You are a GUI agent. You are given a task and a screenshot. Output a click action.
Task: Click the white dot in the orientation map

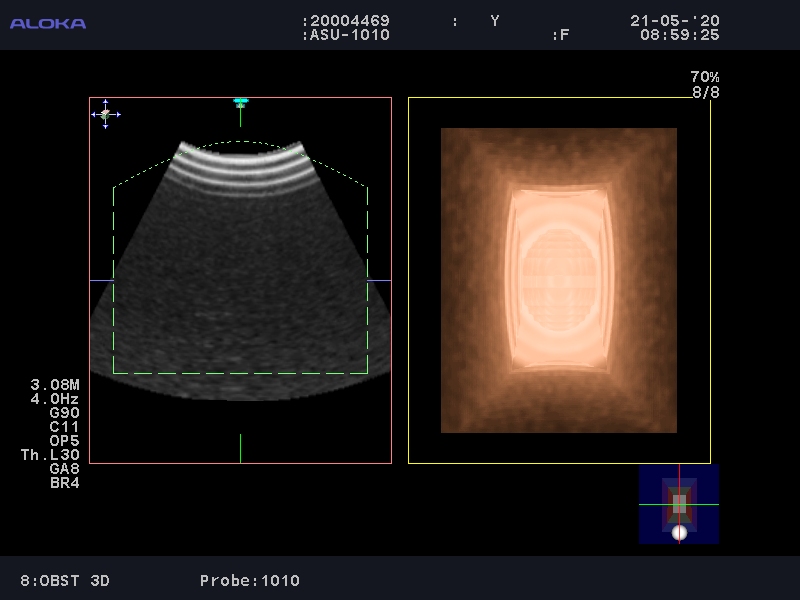[679, 532]
